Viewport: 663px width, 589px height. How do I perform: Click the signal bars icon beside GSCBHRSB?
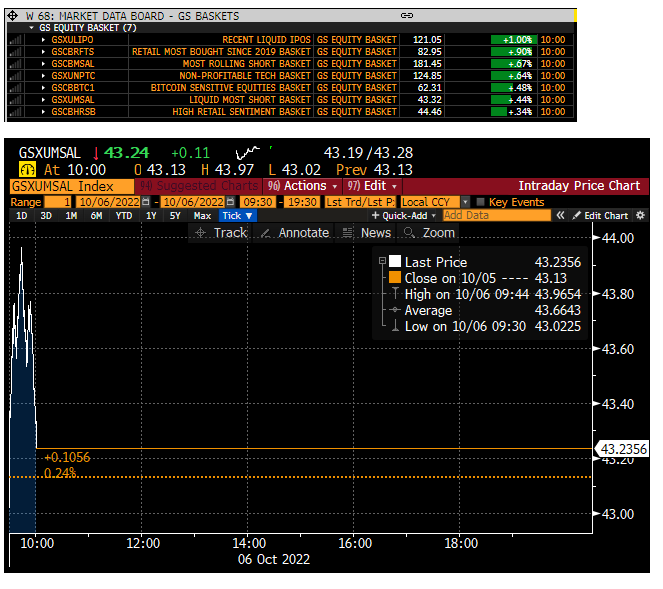coord(15,112)
